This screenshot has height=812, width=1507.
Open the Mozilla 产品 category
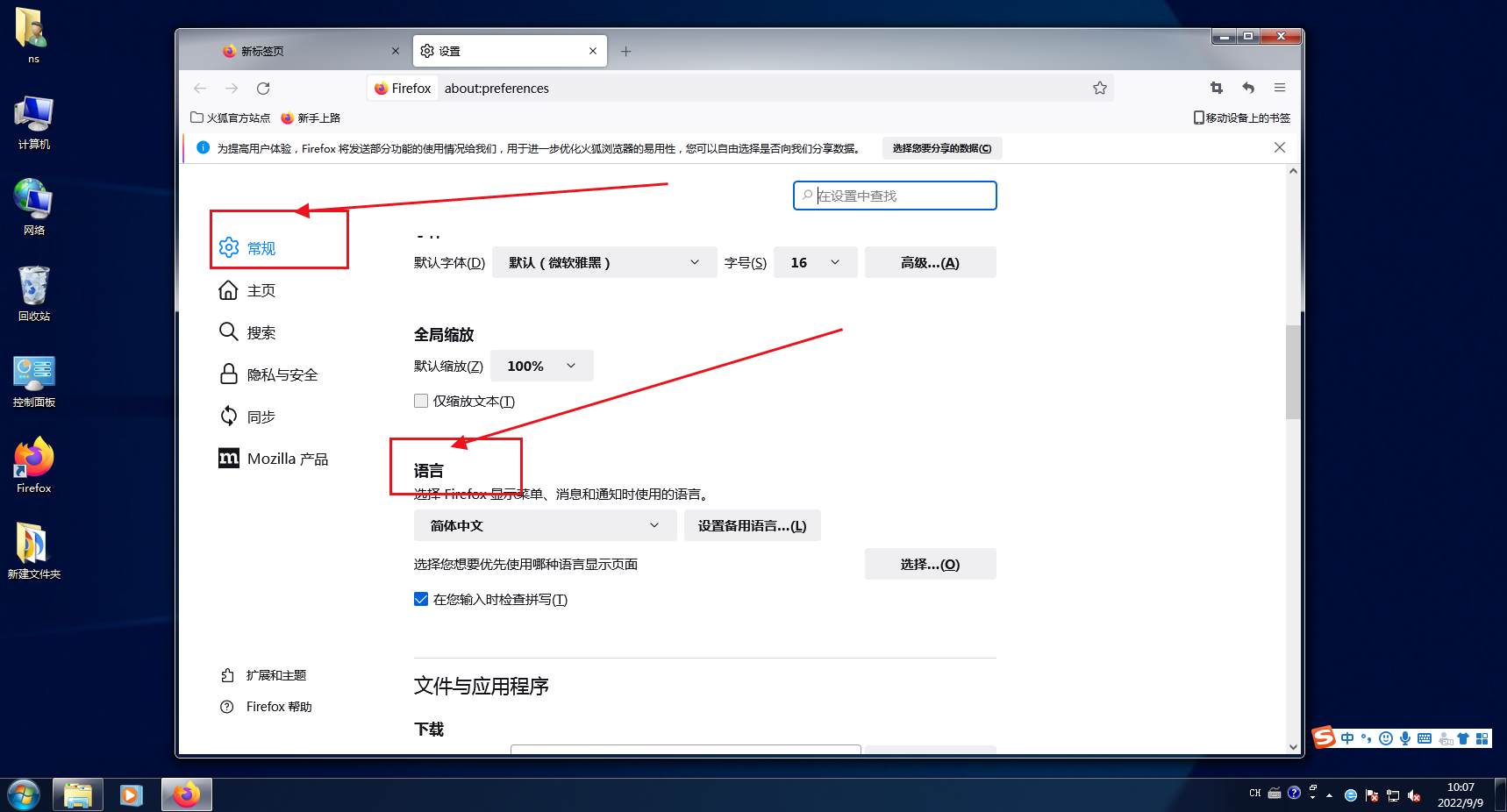[x=274, y=459]
